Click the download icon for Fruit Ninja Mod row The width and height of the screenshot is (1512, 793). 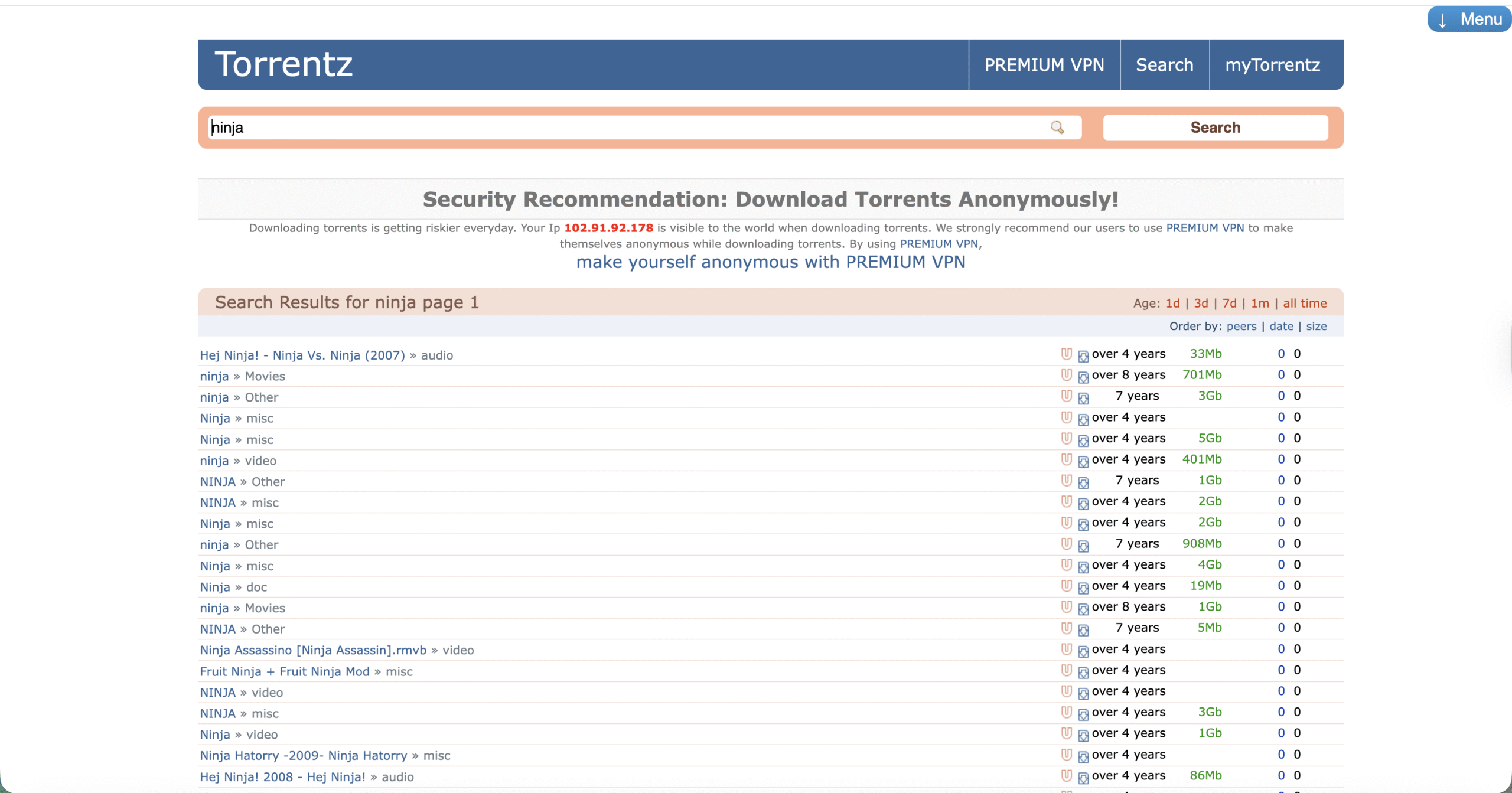1083,672
